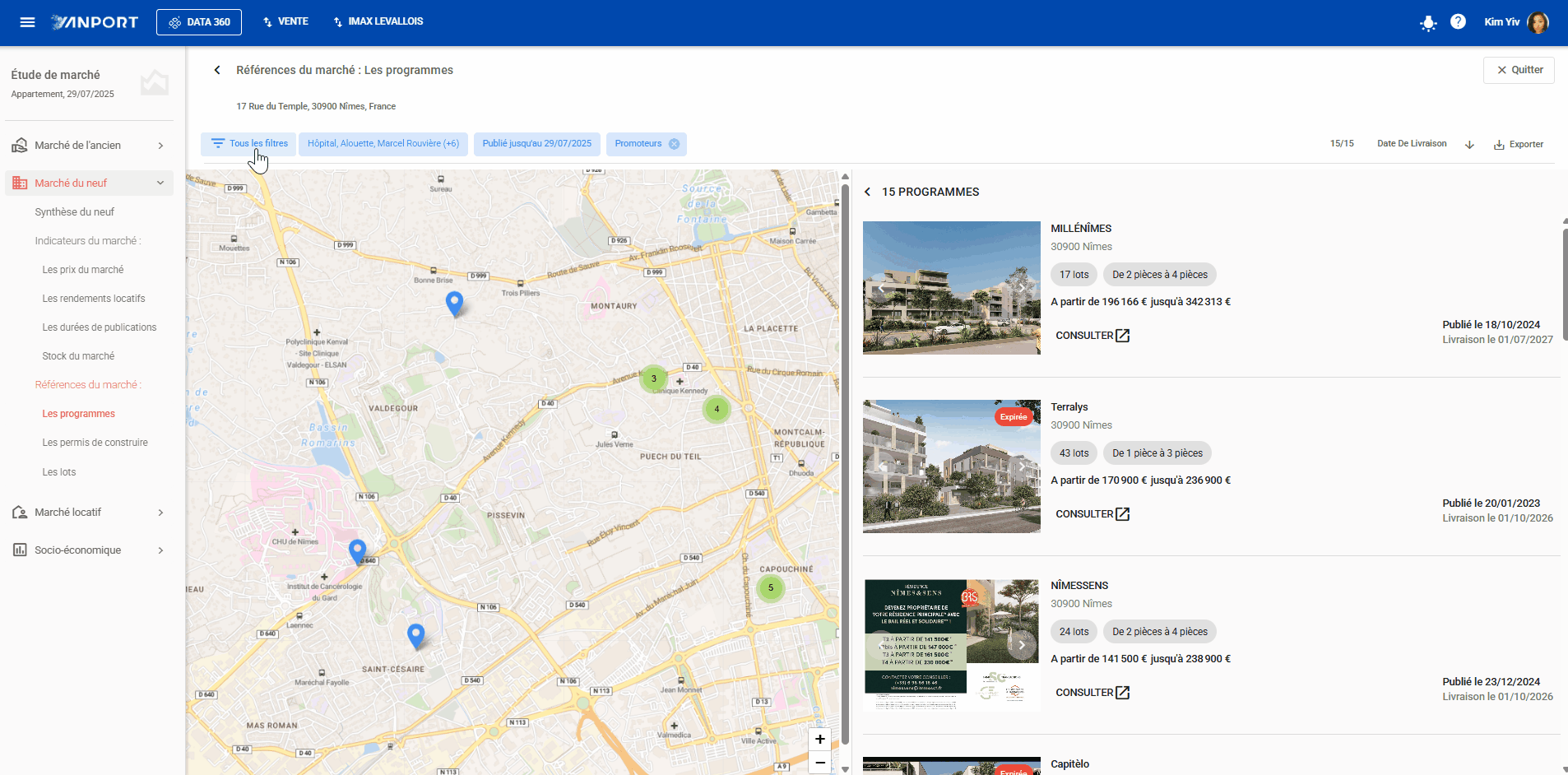The image size is (1568, 775).
Task: Click the Promoteurs filter chip label
Action: tap(638, 144)
